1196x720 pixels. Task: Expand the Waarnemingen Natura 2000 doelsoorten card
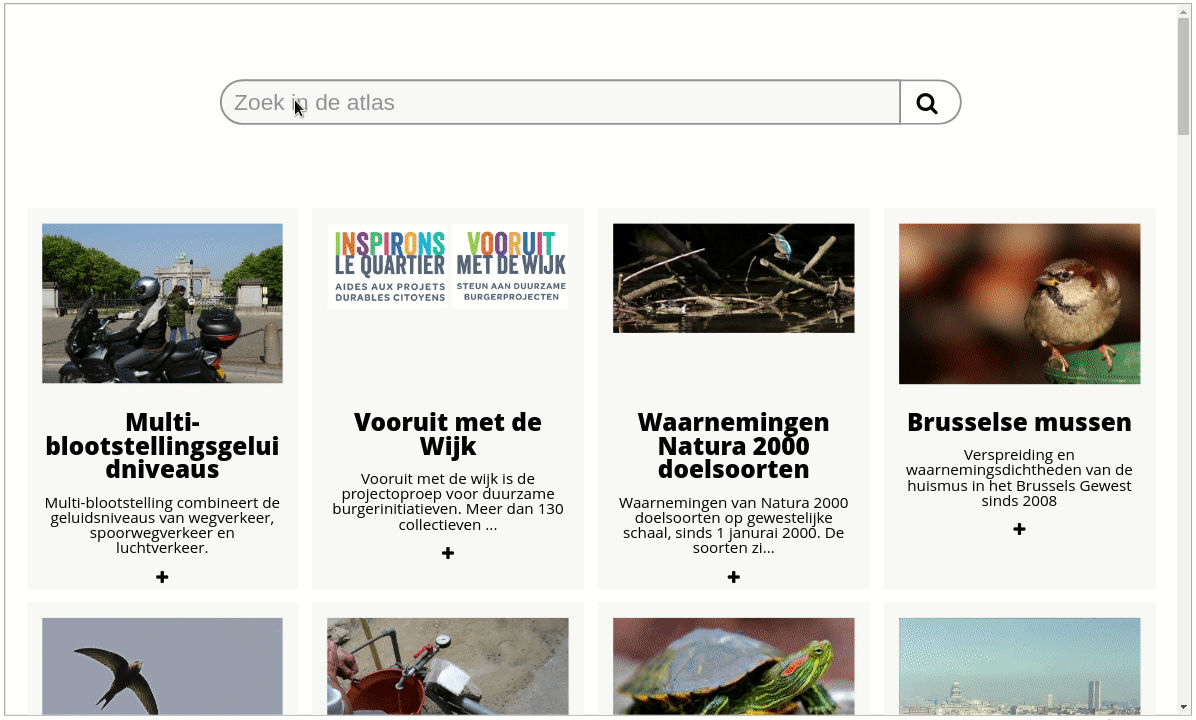[733, 575]
